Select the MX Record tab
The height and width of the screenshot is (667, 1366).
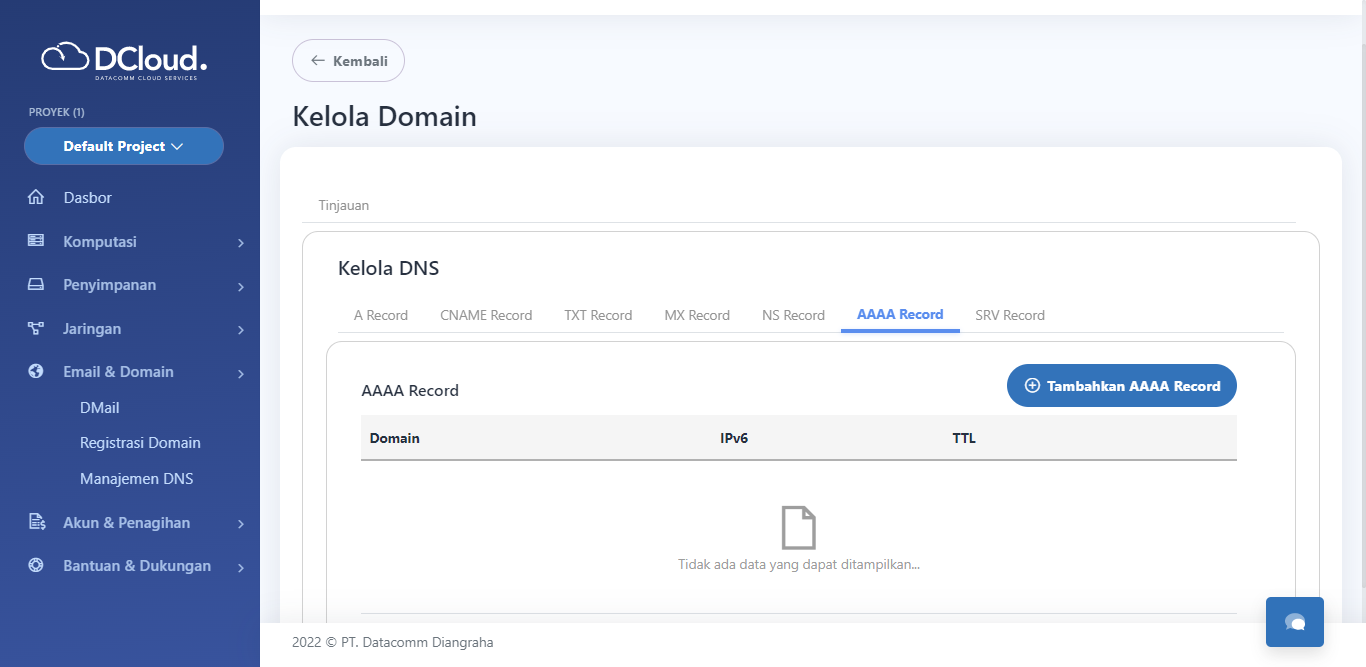point(697,315)
